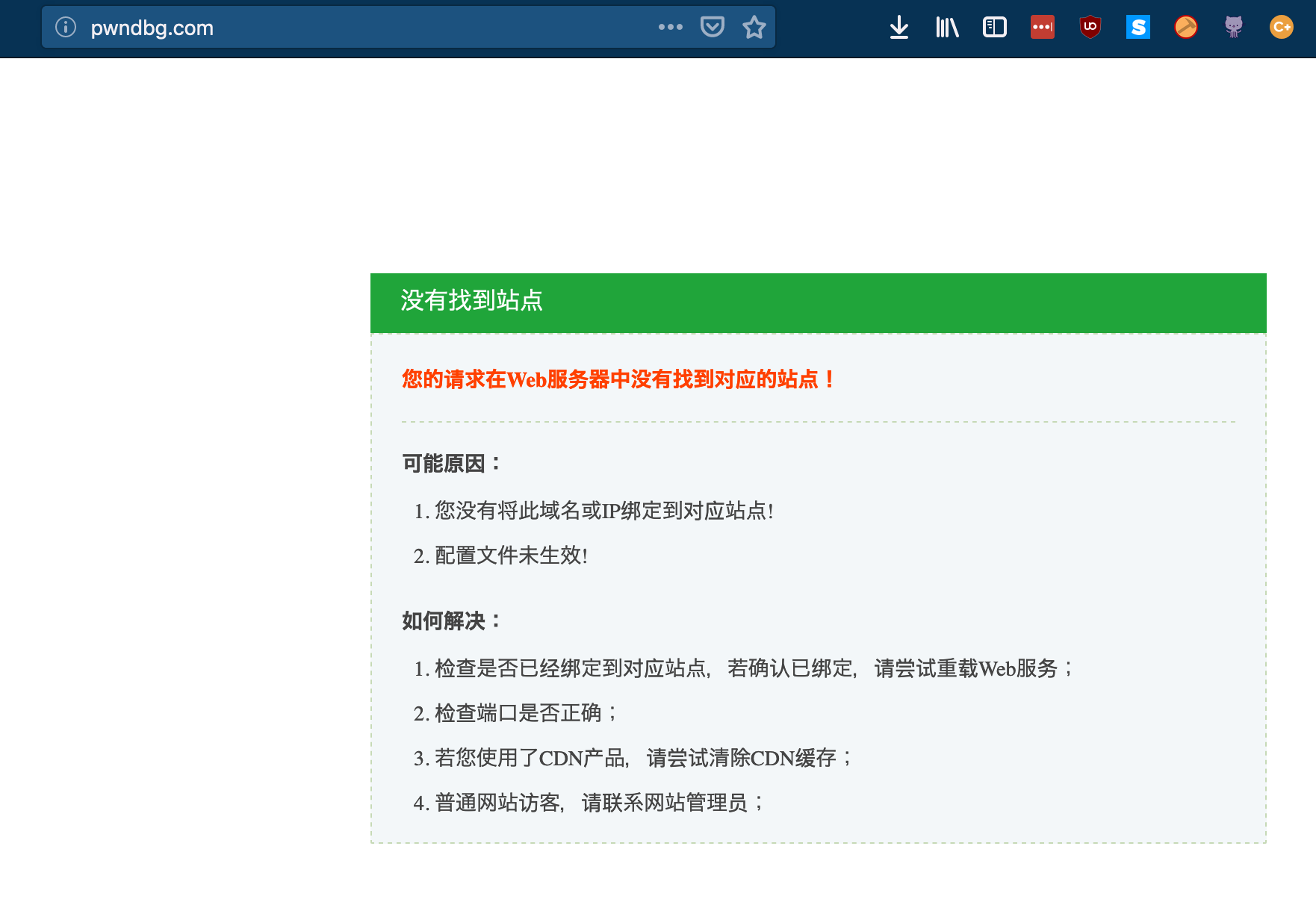View site information for pwndbg.com

point(65,28)
